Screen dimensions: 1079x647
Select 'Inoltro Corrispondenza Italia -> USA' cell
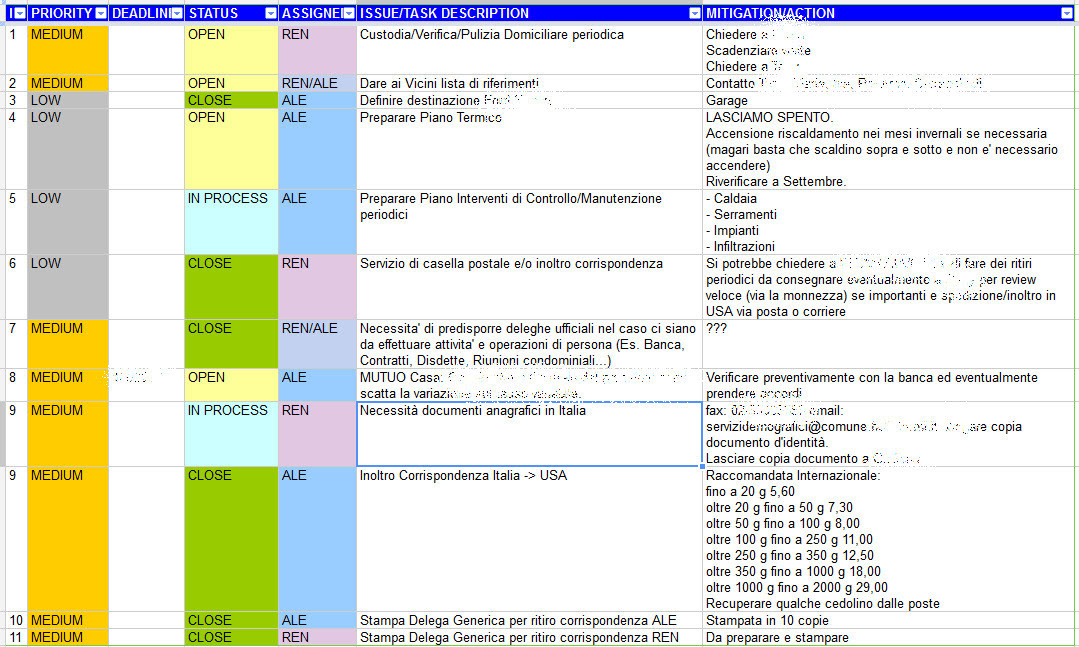coord(529,539)
